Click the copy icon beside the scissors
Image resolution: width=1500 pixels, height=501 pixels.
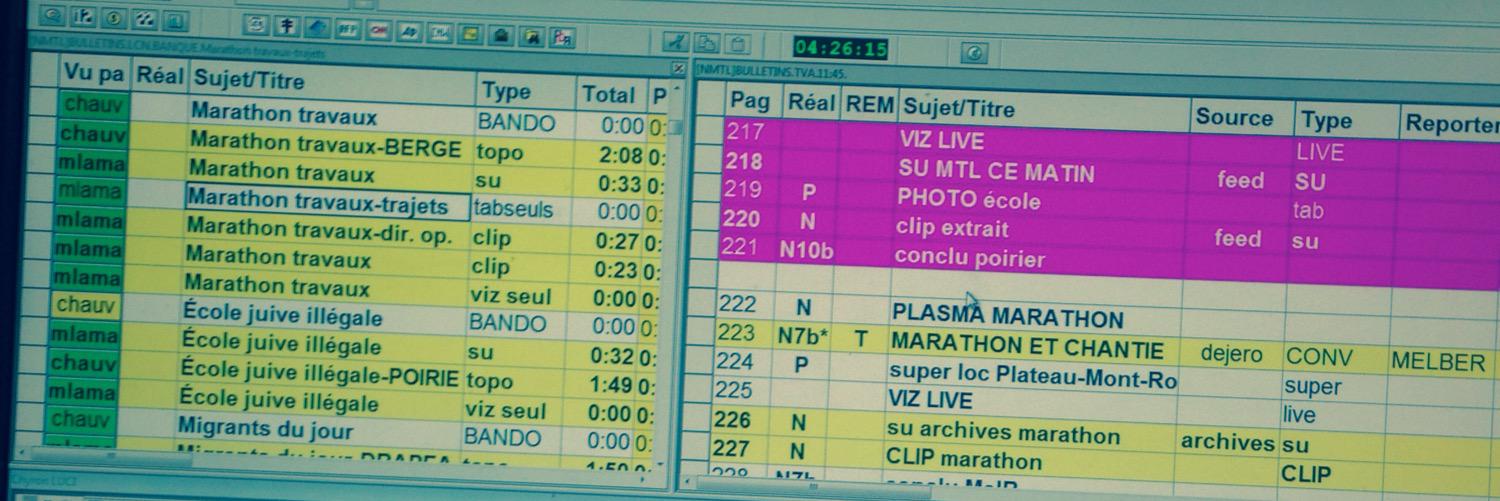(707, 45)
